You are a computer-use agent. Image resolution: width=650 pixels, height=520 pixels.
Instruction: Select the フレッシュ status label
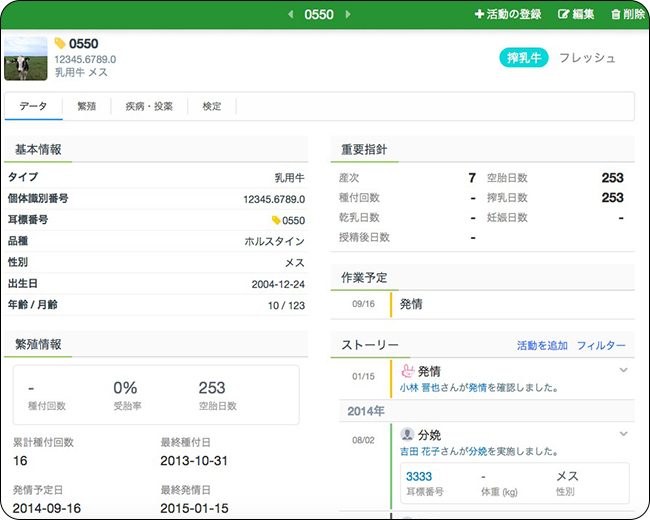tap(587, 58)
